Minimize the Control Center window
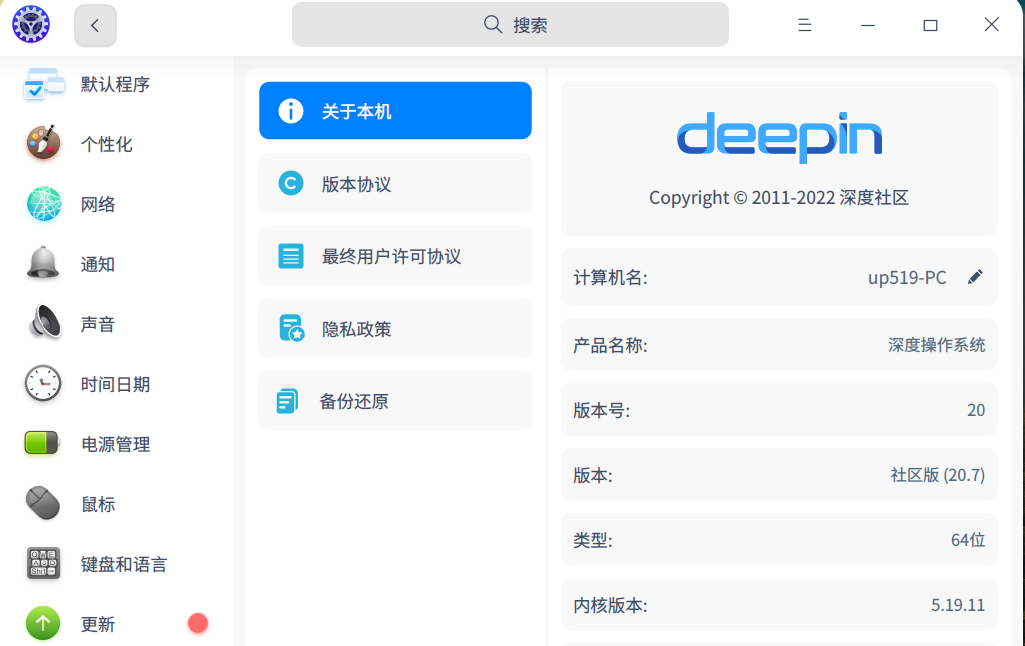 867,25
